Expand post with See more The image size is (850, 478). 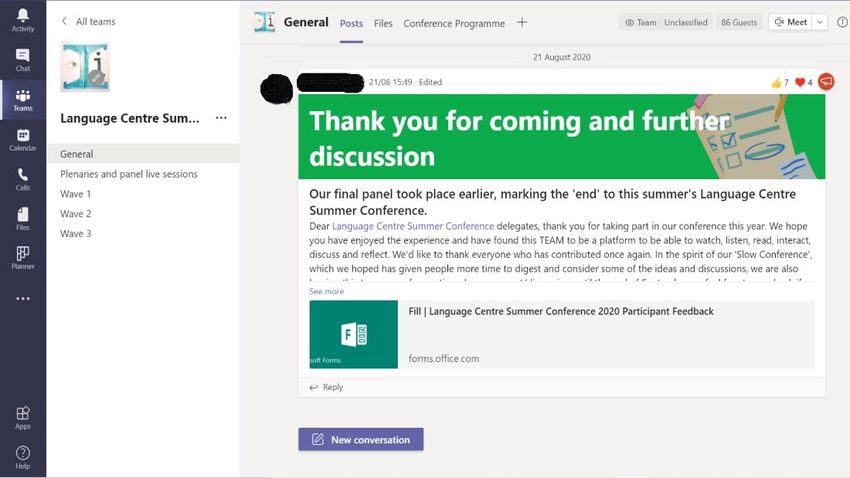pos(326,292)
